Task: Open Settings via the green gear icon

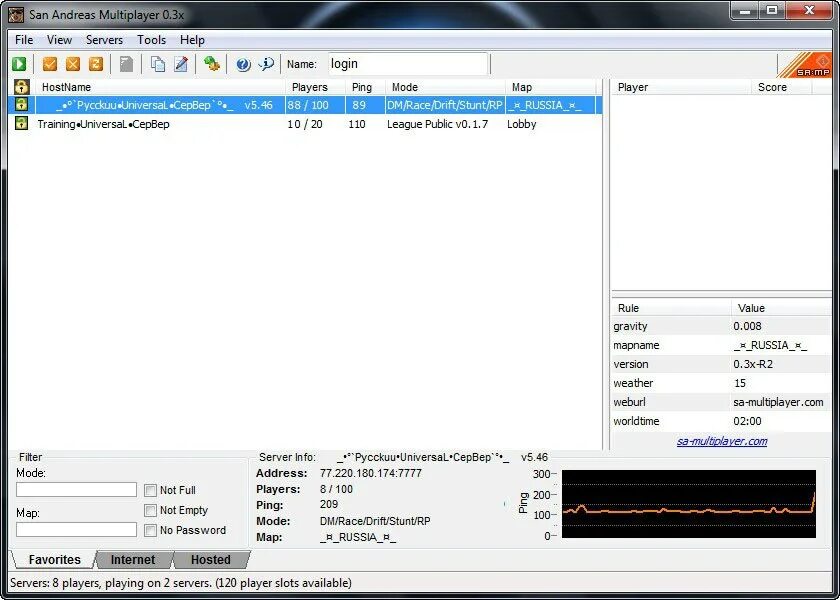Action: [x=212, y=64]
